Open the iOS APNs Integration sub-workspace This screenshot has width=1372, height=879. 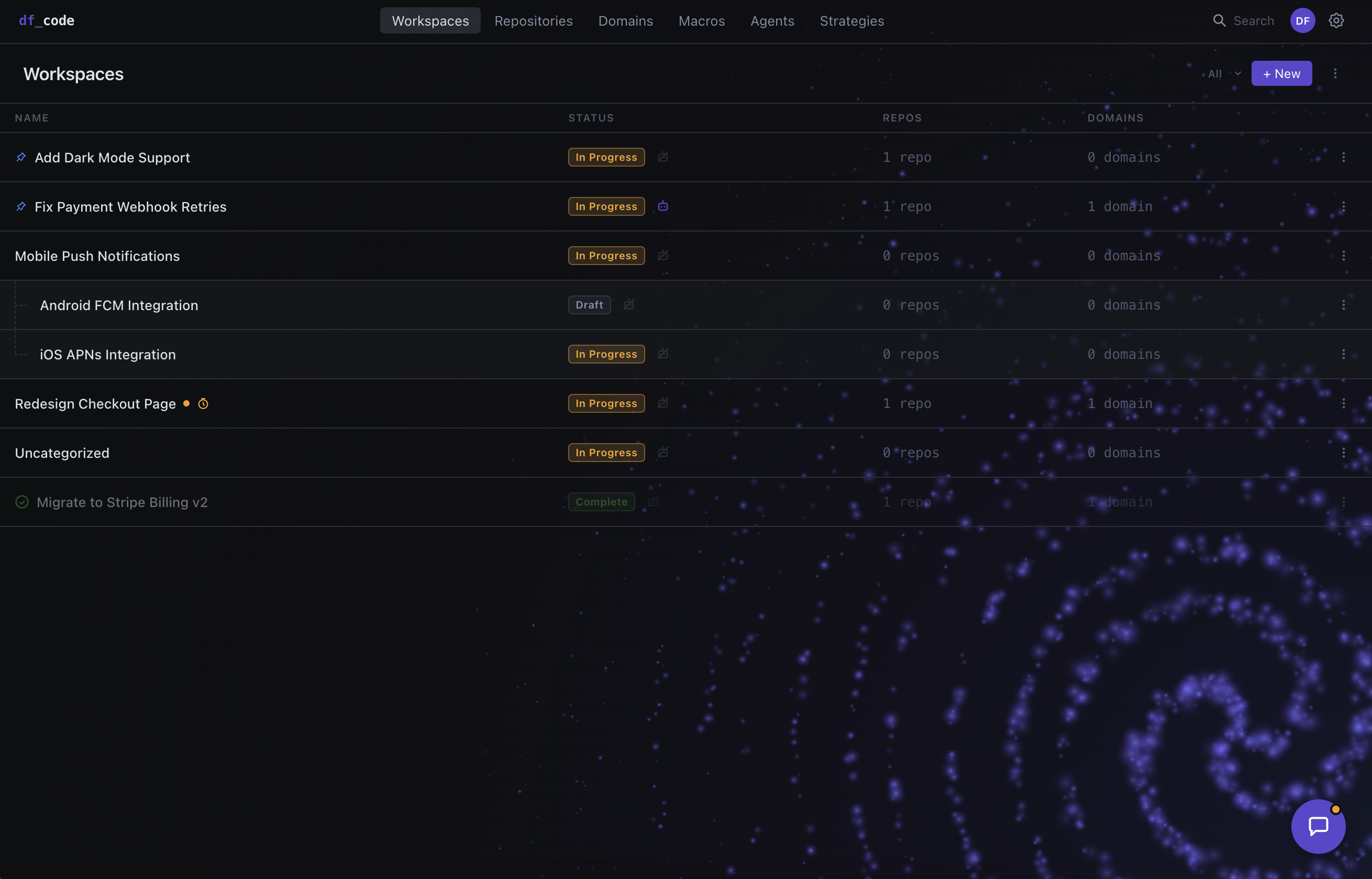[108, 355]
